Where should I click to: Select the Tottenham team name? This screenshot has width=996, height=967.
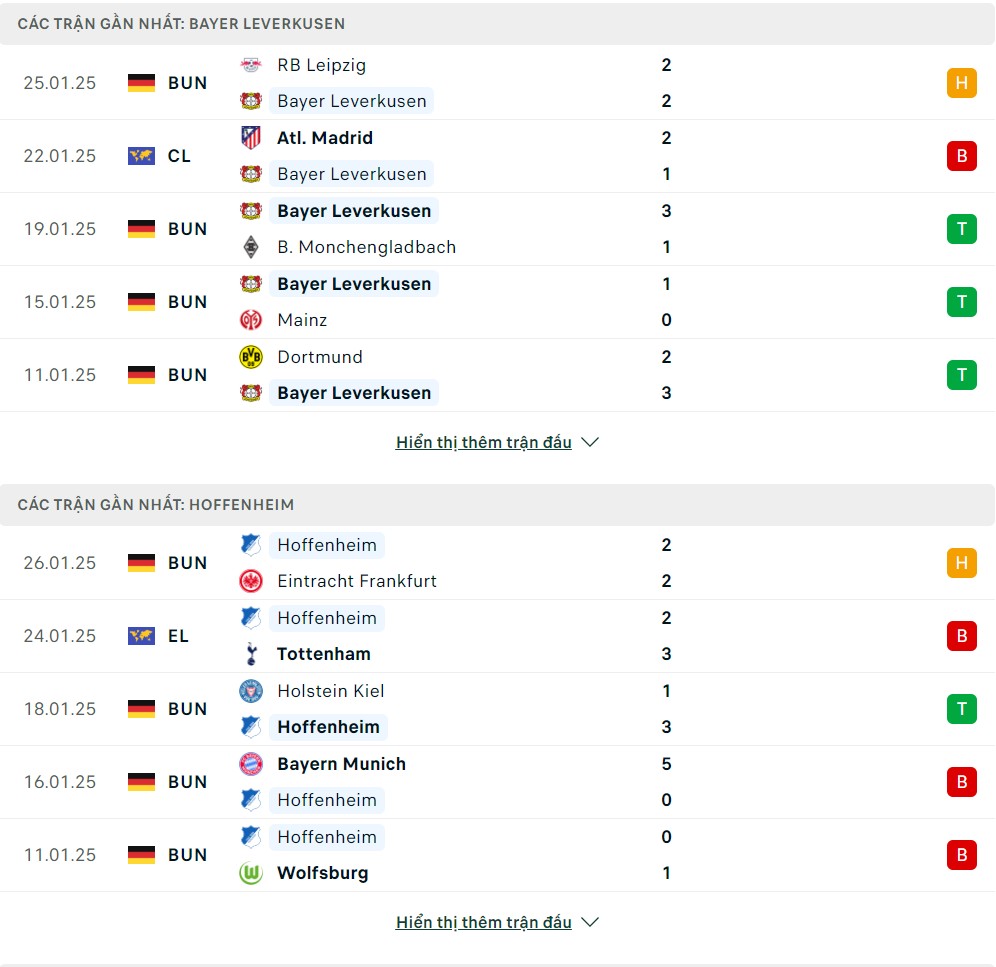coord(324,654)
